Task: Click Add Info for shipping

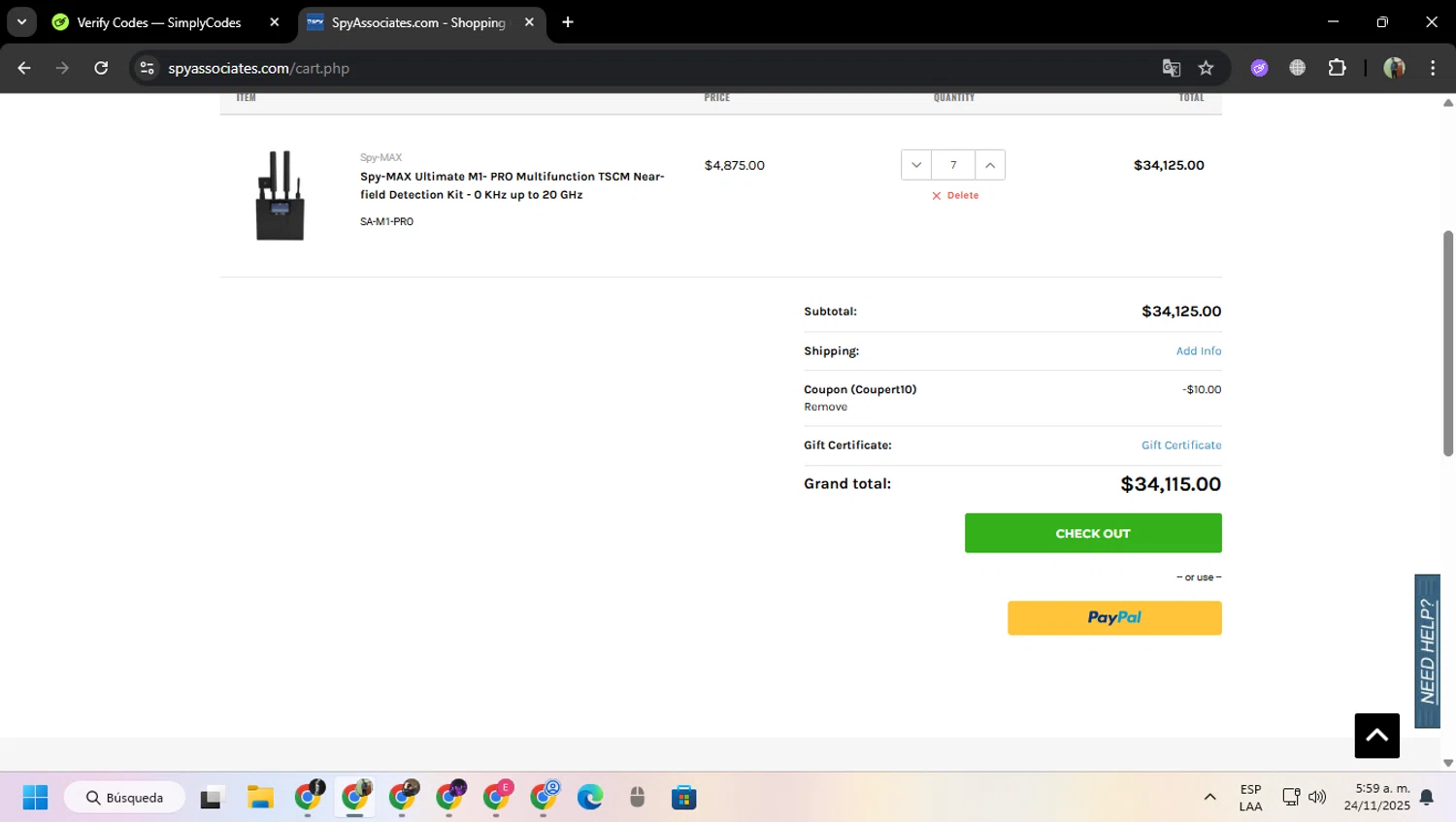Action: 1199,351
